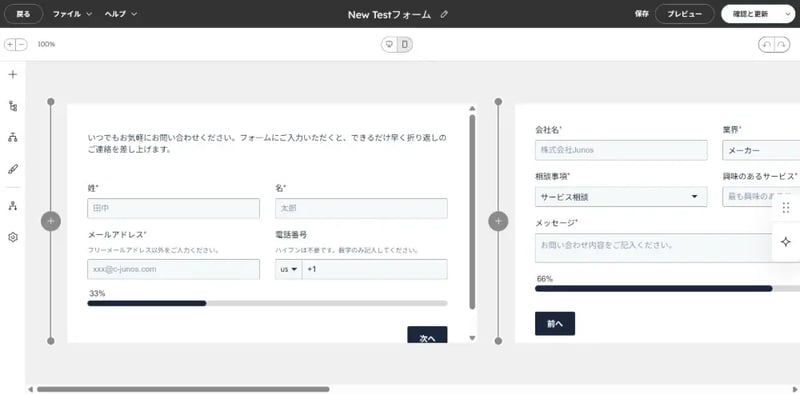Image resolution: width=800 pixels, height=394 pixels.
Task: Click the 名 input field
Action: (361, 208)
